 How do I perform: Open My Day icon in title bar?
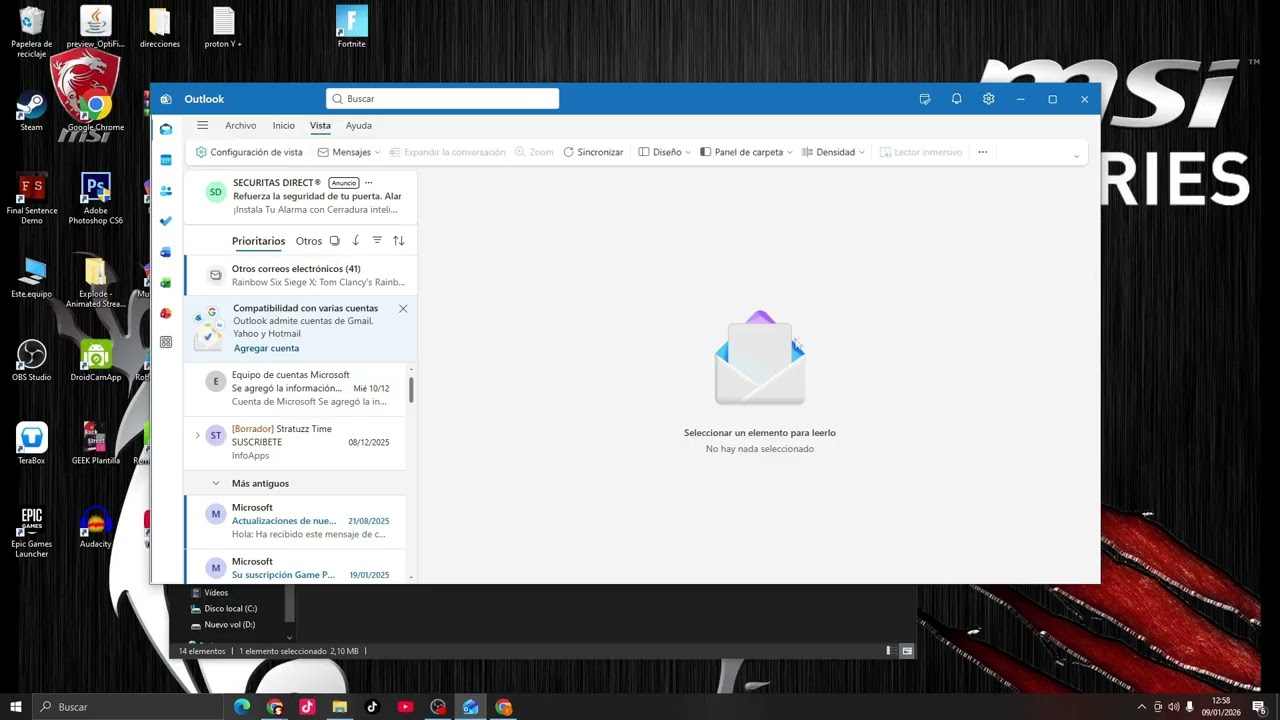coord(925,99)
